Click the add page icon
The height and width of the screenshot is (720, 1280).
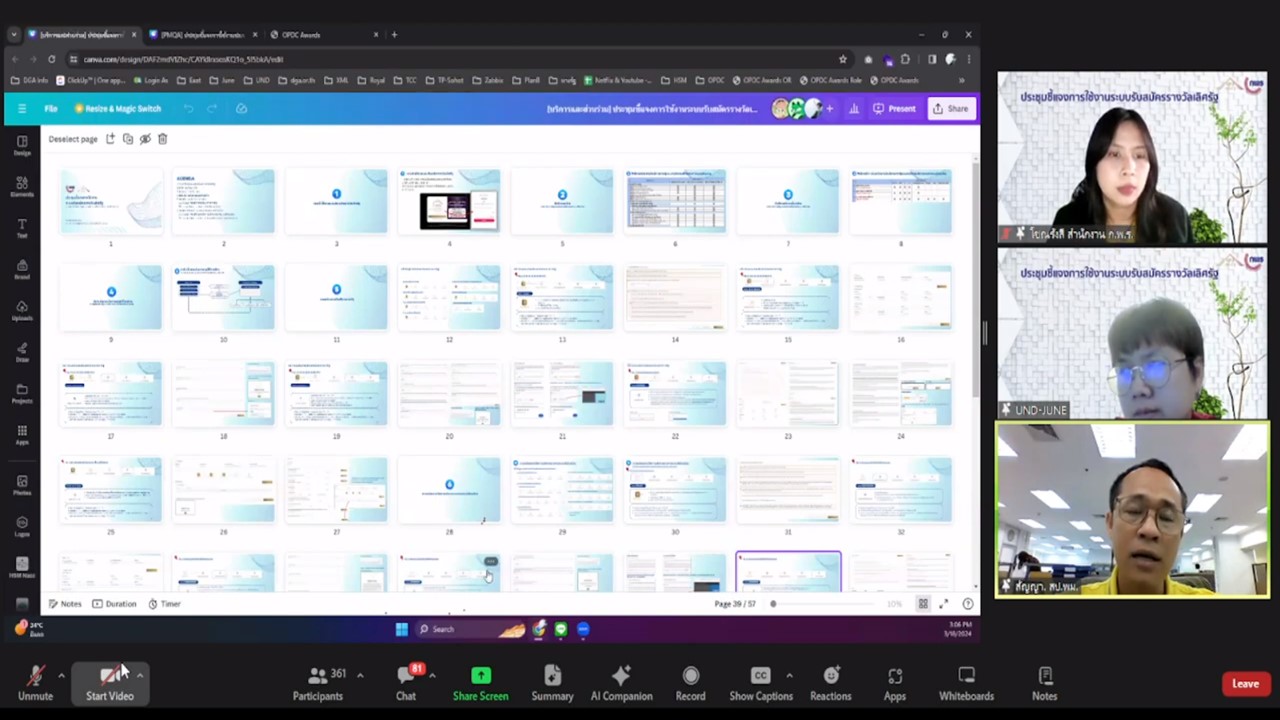point(110,139)
